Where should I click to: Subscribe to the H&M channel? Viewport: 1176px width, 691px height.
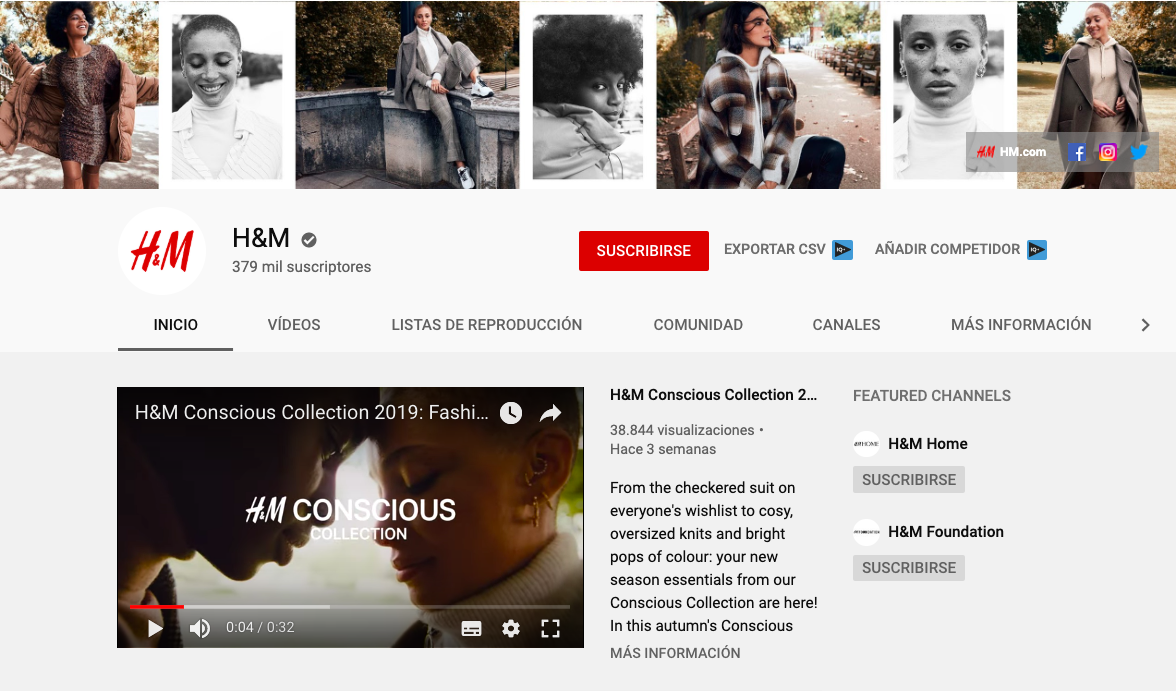tap(644, 251)
